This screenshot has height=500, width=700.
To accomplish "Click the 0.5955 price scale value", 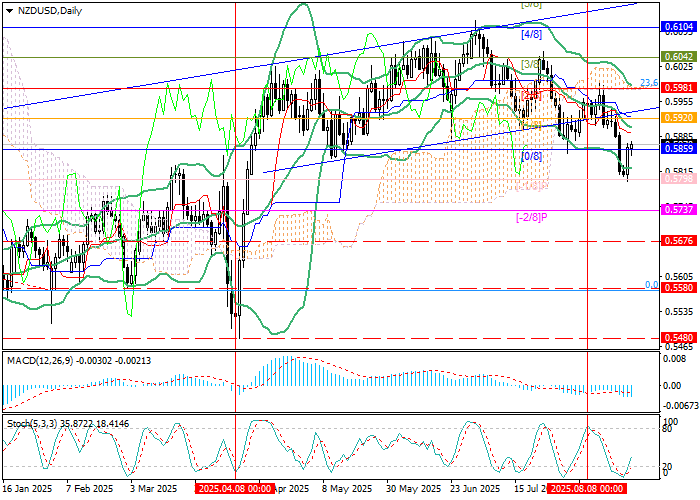I will coord(678,101).
